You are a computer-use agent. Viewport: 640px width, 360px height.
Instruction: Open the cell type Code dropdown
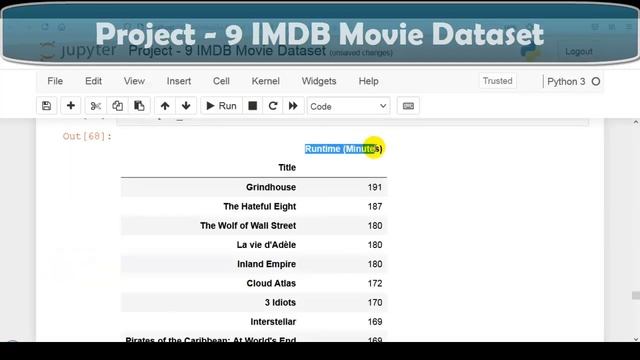pyautogui.click(x=348, y=106)
